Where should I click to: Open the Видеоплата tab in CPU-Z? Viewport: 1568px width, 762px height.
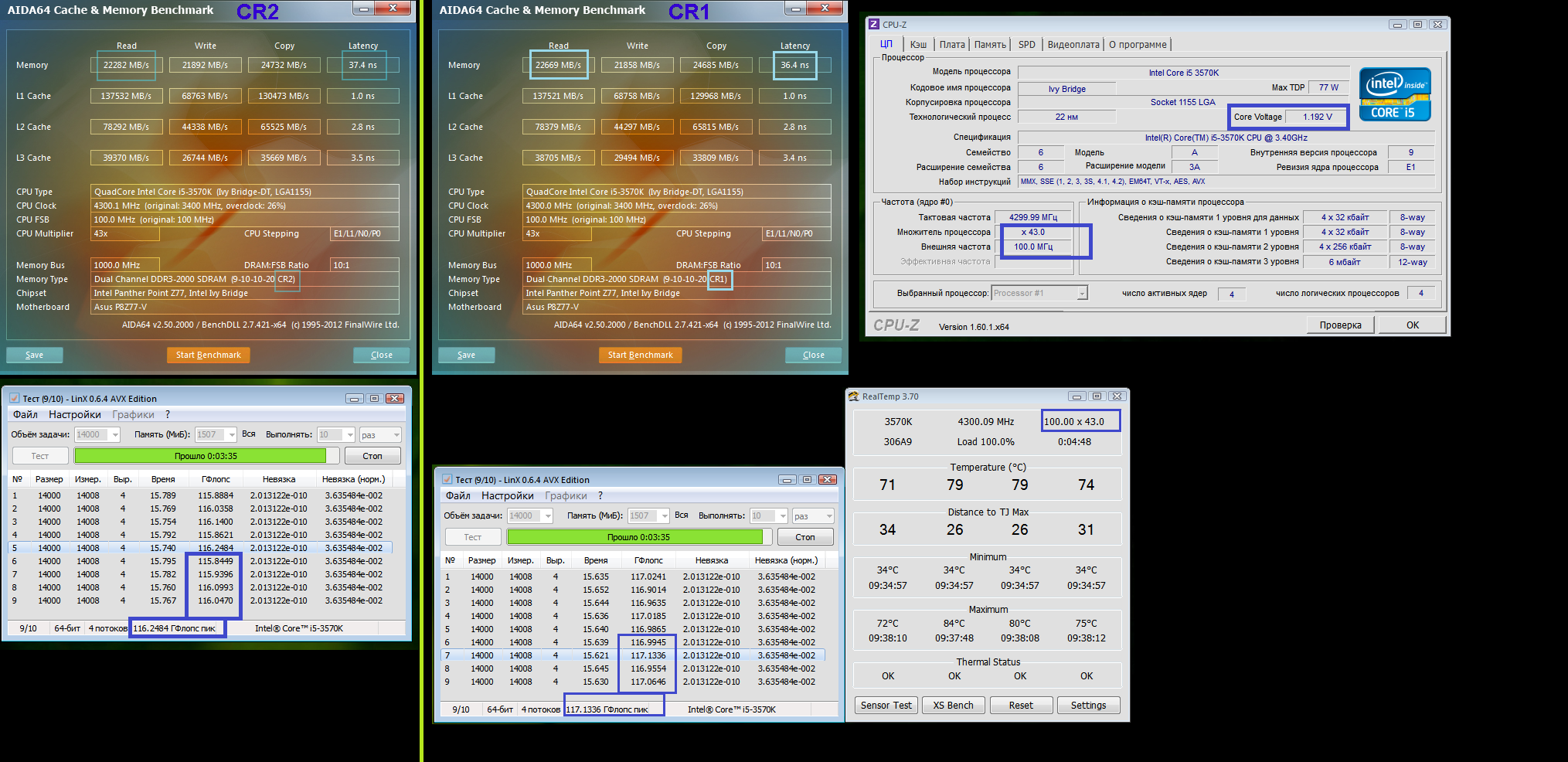pyautogui.click(x=1073, y=45)
